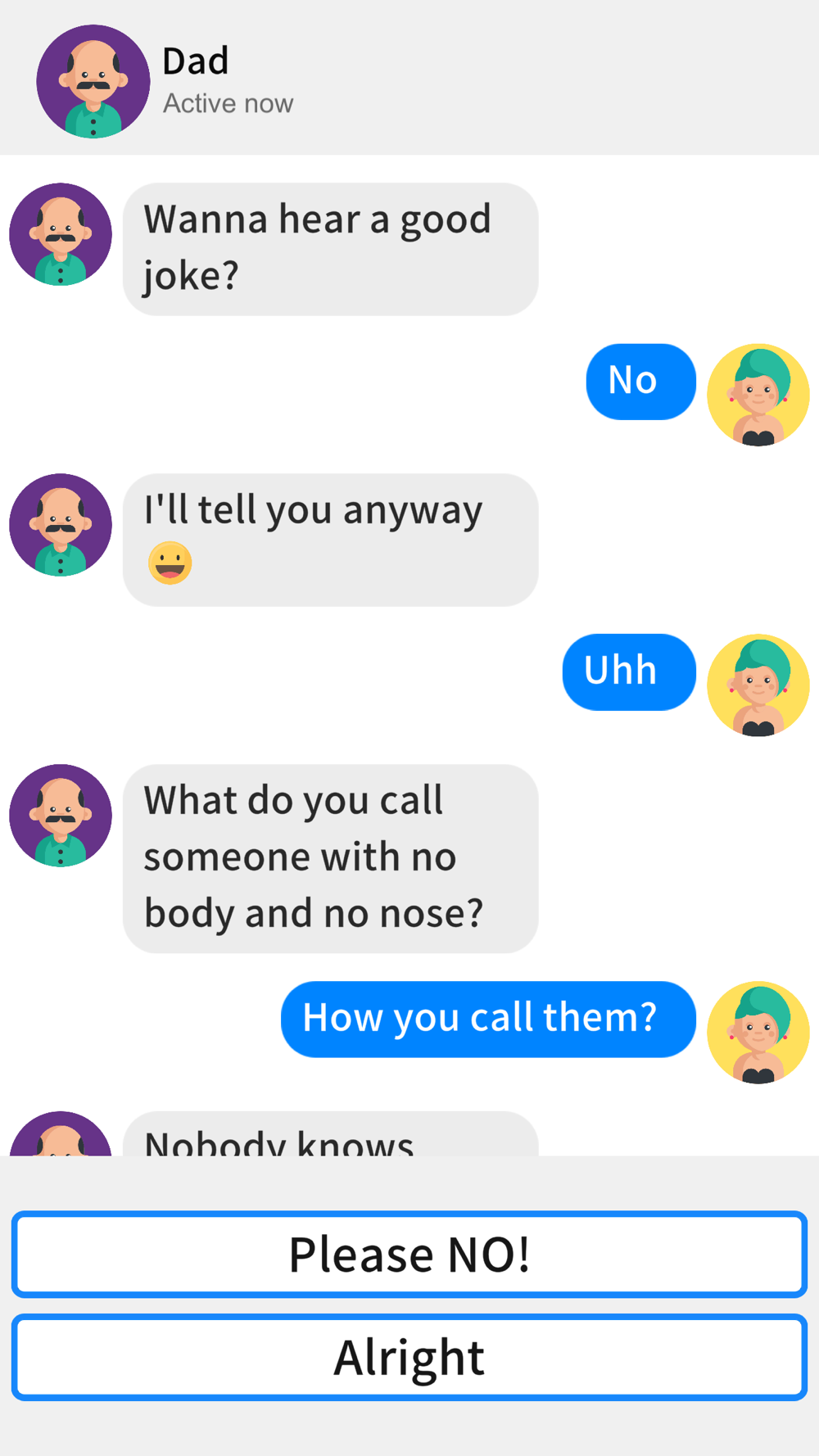The width and height of the screenshot is (819, 1456).
Task: Select Dad's avatar beside the no body joke
Action: click(61, 816)
